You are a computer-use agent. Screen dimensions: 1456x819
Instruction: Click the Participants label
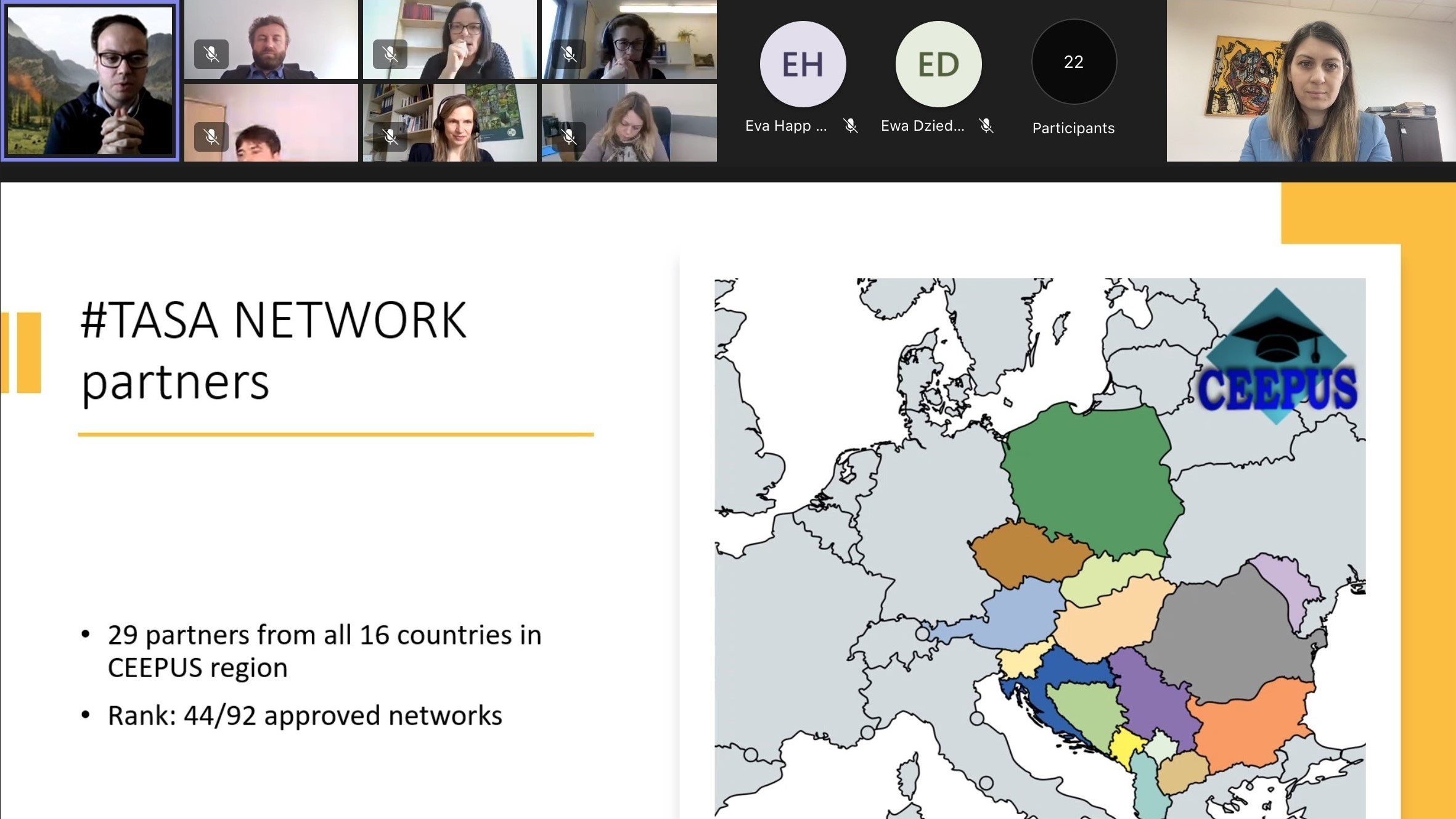coord(1074,128)
